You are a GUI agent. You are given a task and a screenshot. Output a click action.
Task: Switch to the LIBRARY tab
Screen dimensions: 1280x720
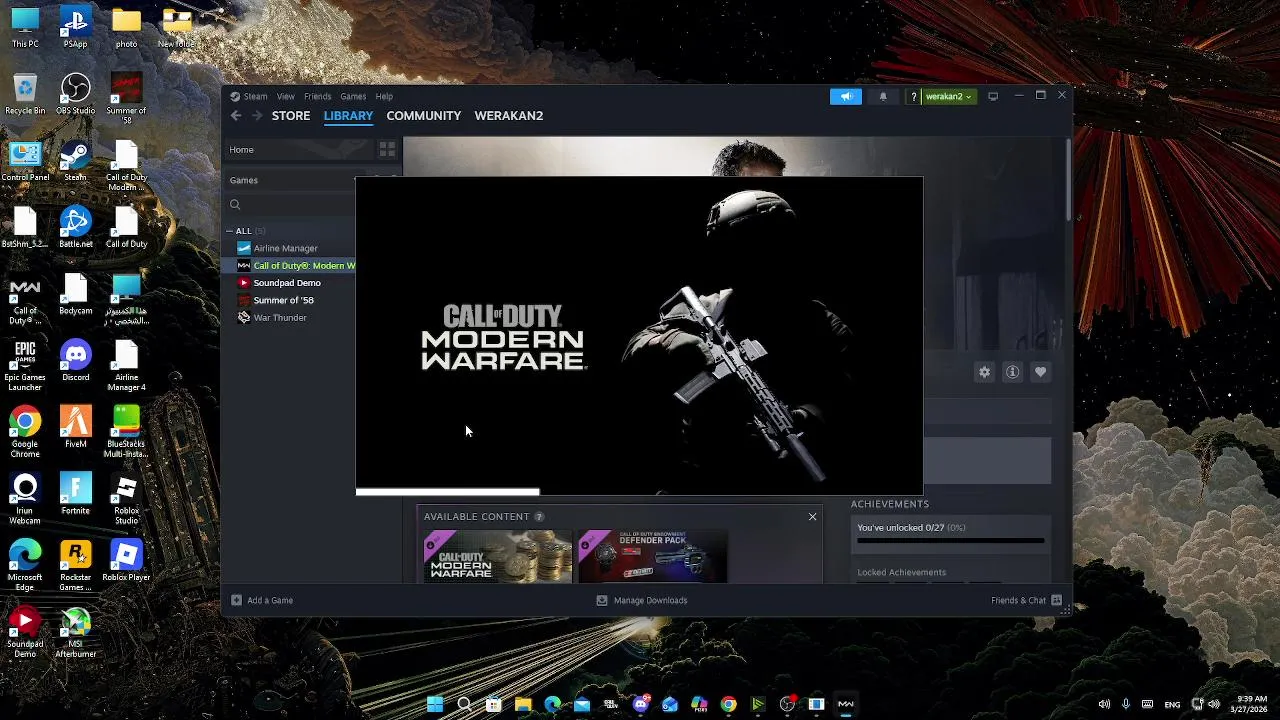pyautogui.click(x=348, y=116)
